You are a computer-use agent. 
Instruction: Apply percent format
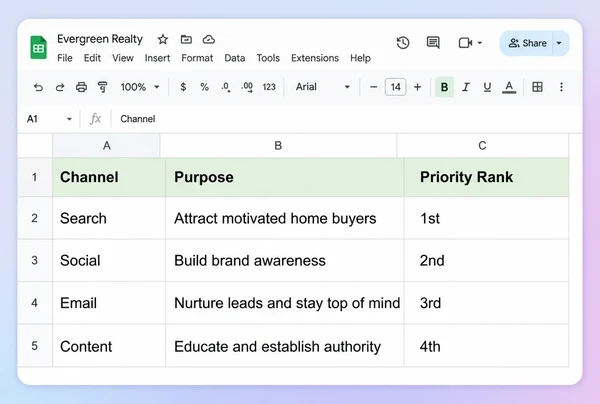(204, 87)
